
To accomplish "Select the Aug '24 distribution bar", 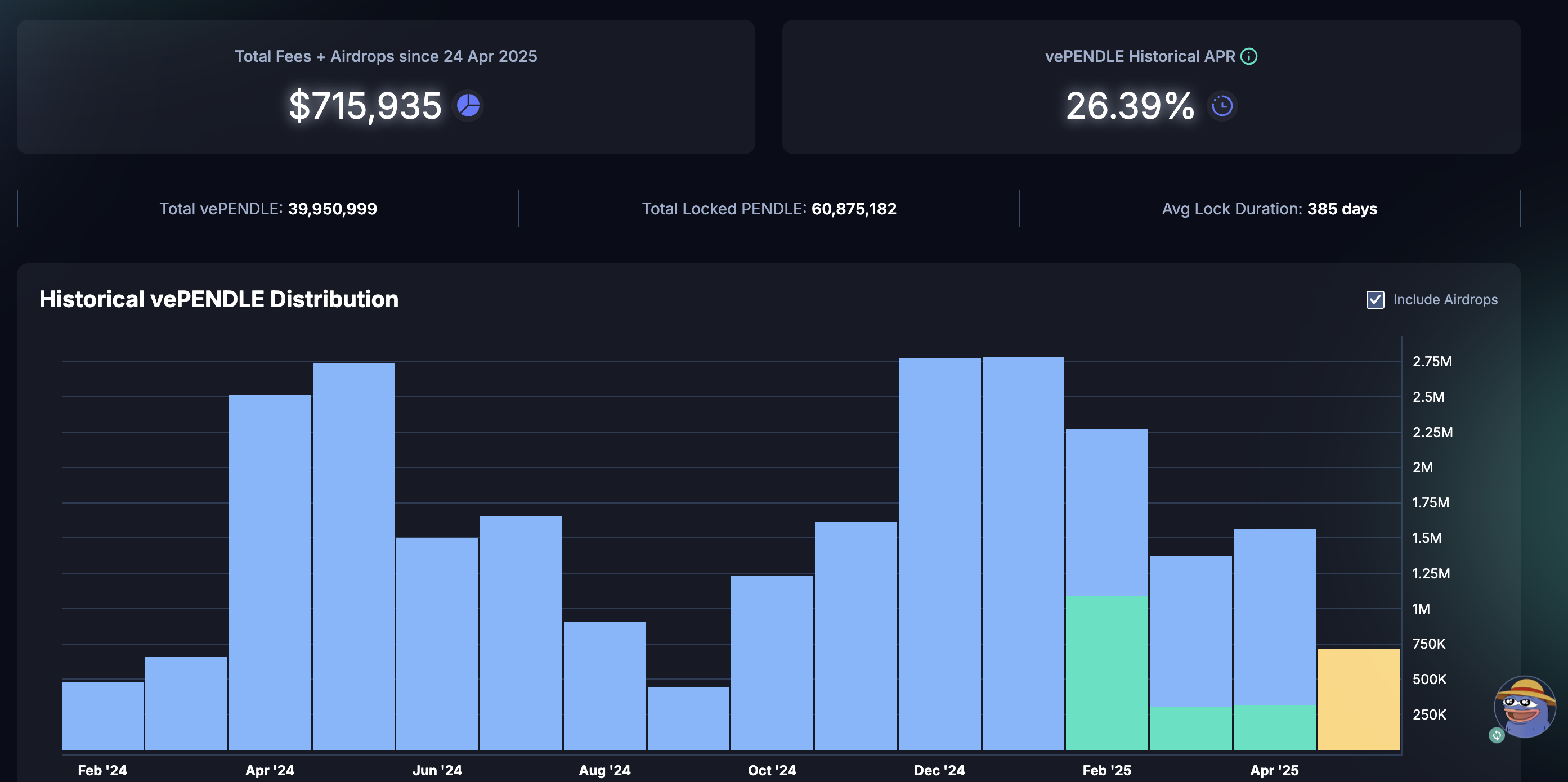I will click(x=604, y=686).
